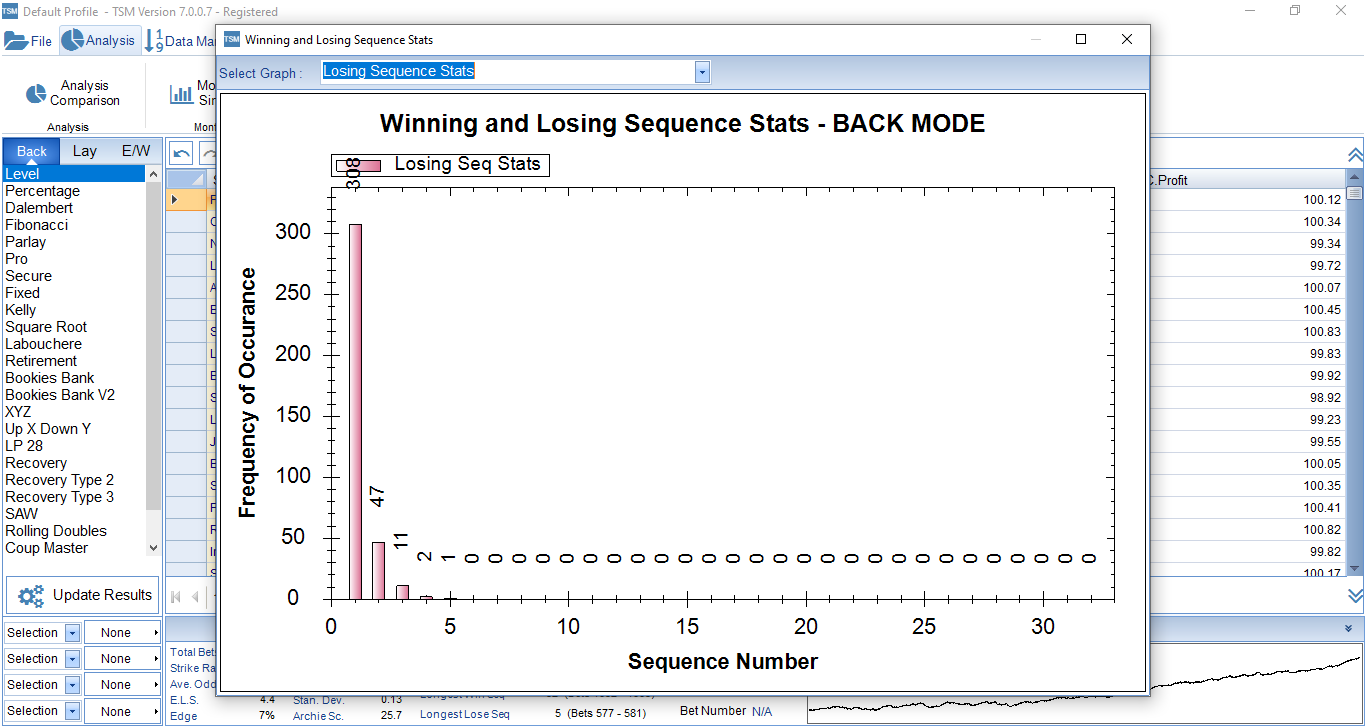Expand the fourth None filter flyout
The image size is (1366, 728).
click(x=155, y=711)
